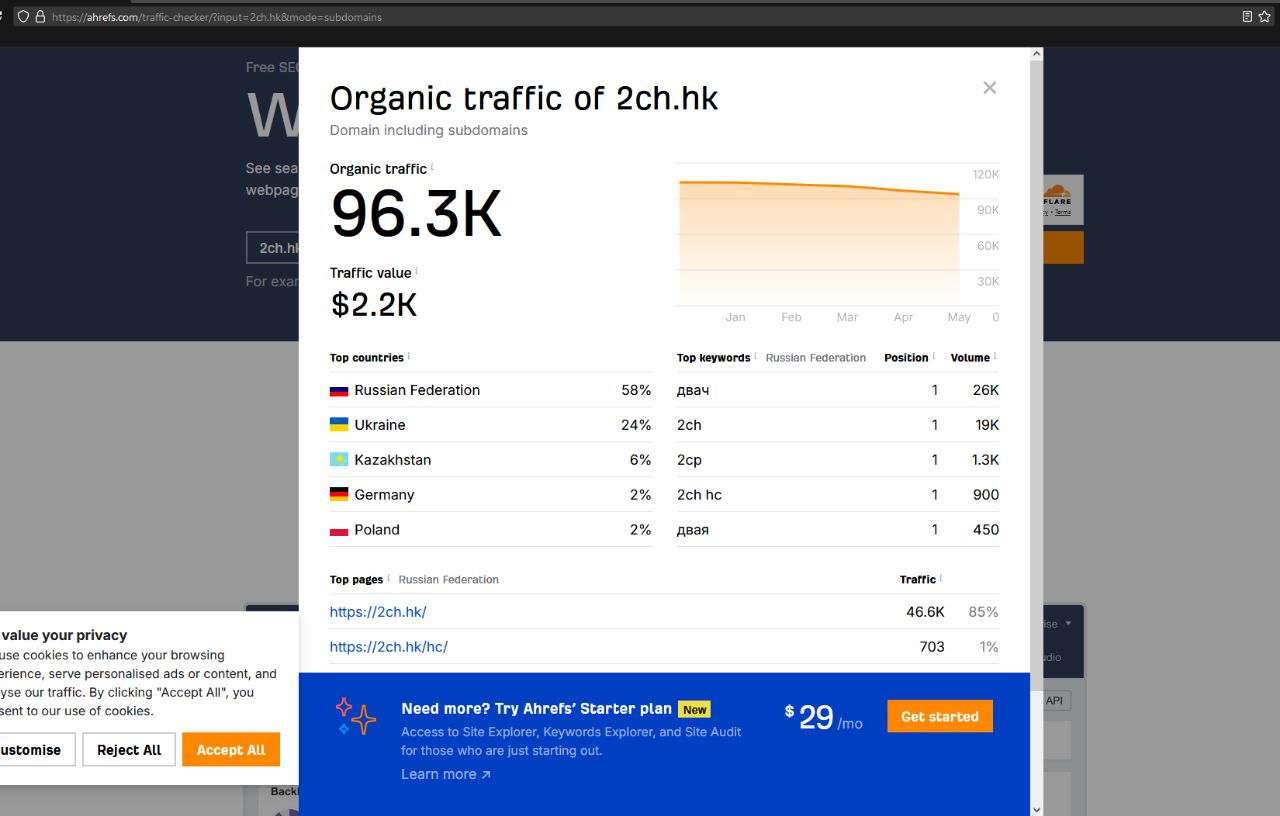Close the Organic traffic modal
The width and height of the screenshot is (1280, 816).
click(989, 88)
